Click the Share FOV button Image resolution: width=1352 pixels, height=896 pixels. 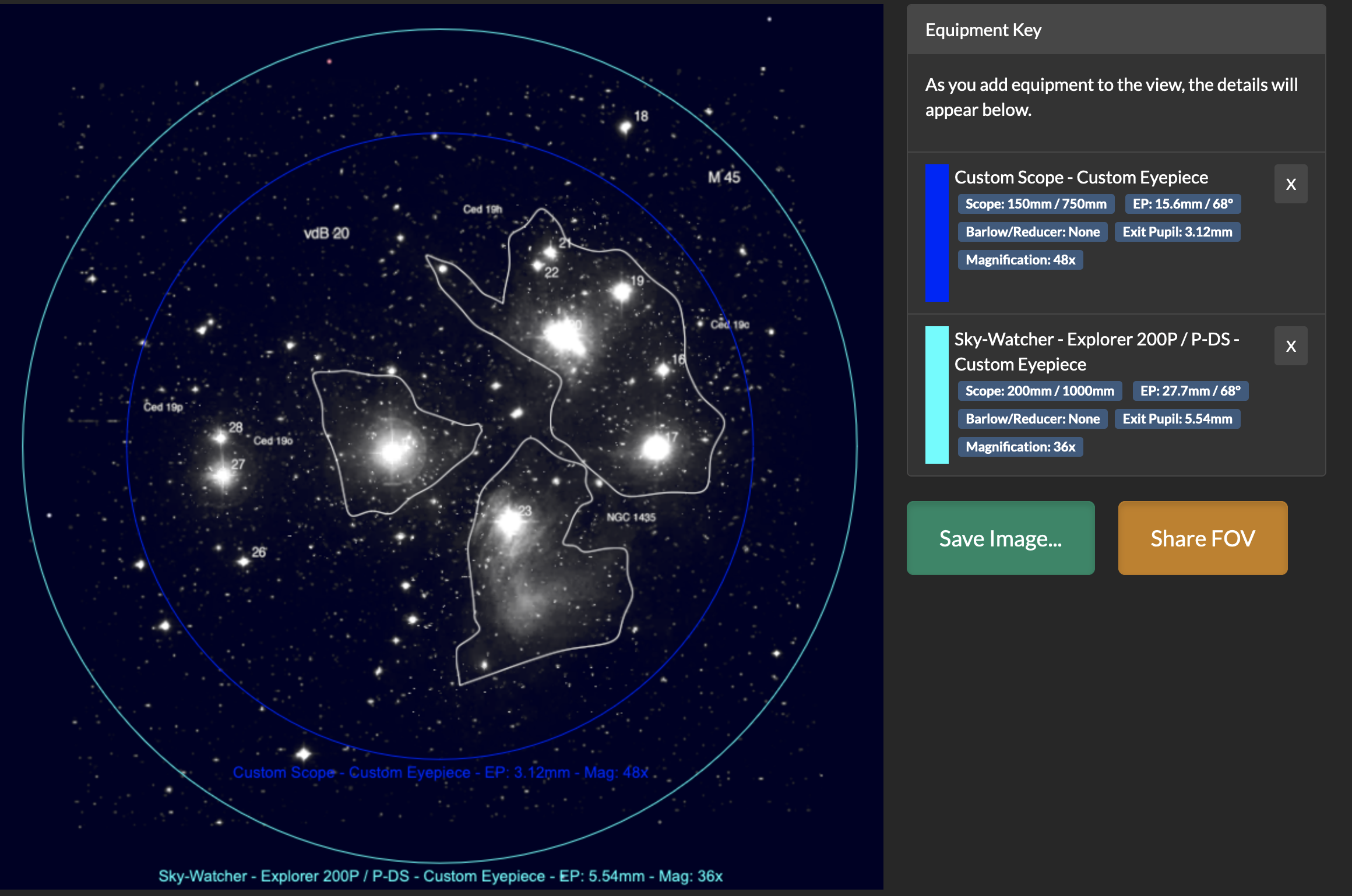tap(1202, 538)
